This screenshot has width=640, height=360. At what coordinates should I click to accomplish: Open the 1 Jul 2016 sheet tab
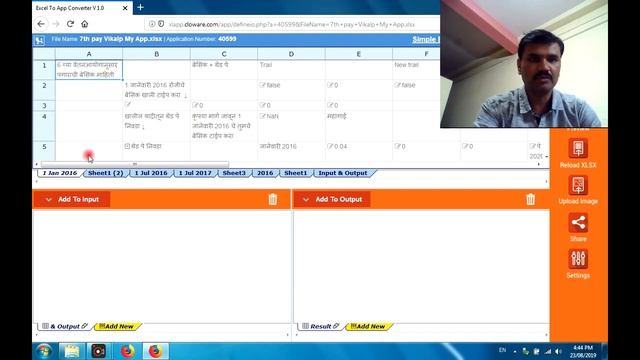pos(151,173)
